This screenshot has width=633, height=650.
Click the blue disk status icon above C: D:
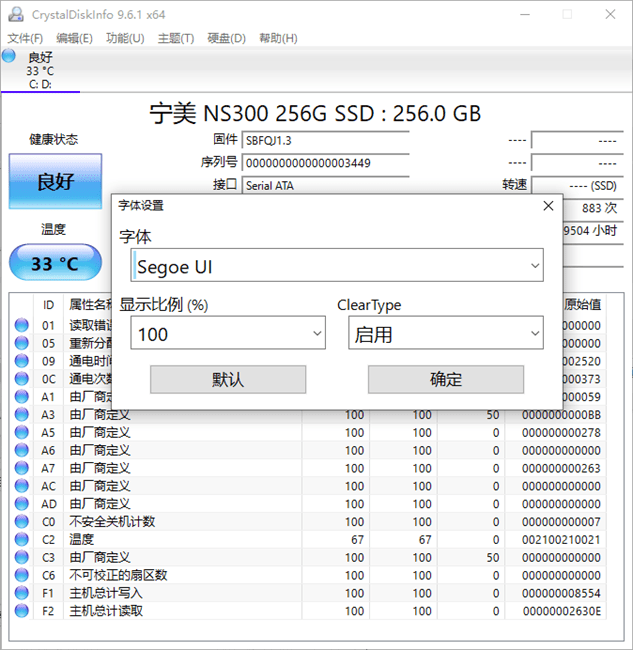coord(10,58)
